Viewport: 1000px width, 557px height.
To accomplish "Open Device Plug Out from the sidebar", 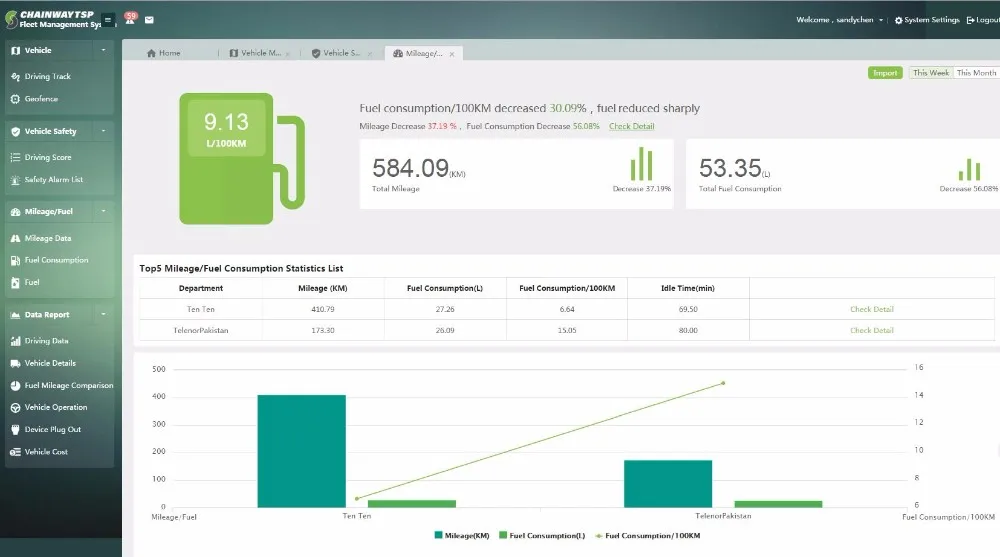I will [52, 429].
